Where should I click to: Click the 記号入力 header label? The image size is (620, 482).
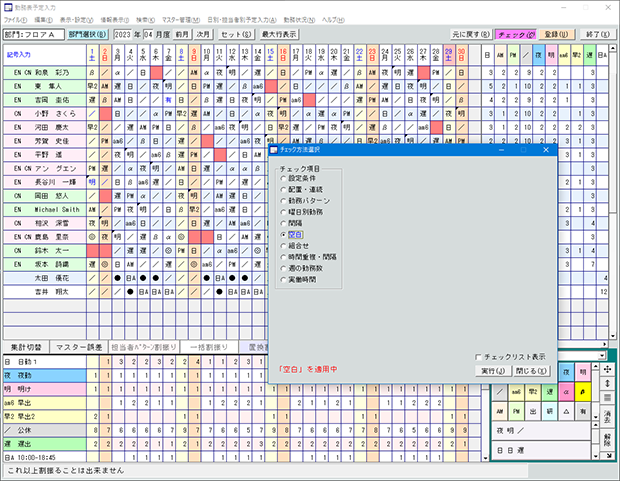click(x=19, y=55)
